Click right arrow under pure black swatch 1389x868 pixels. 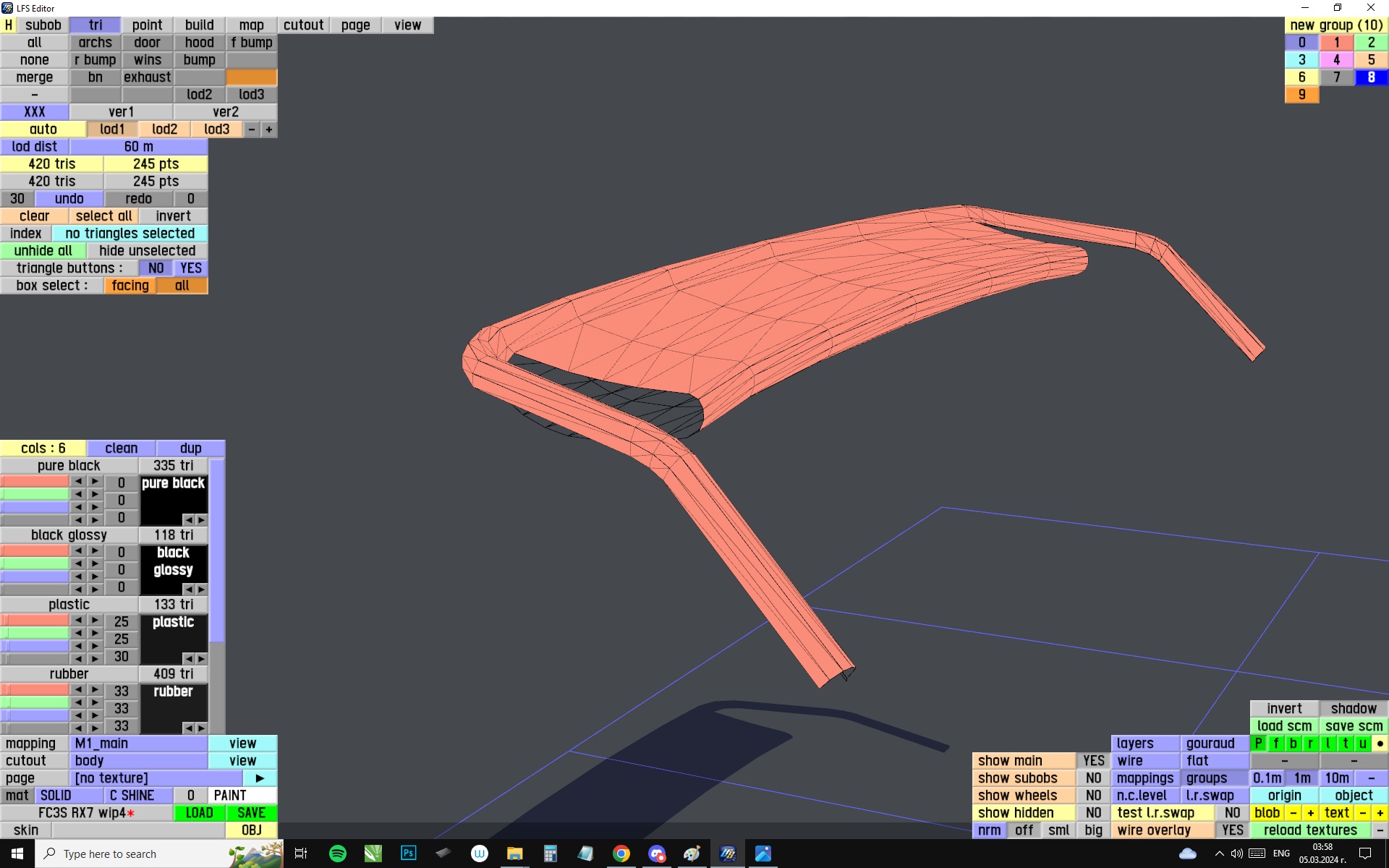[202, 519]
